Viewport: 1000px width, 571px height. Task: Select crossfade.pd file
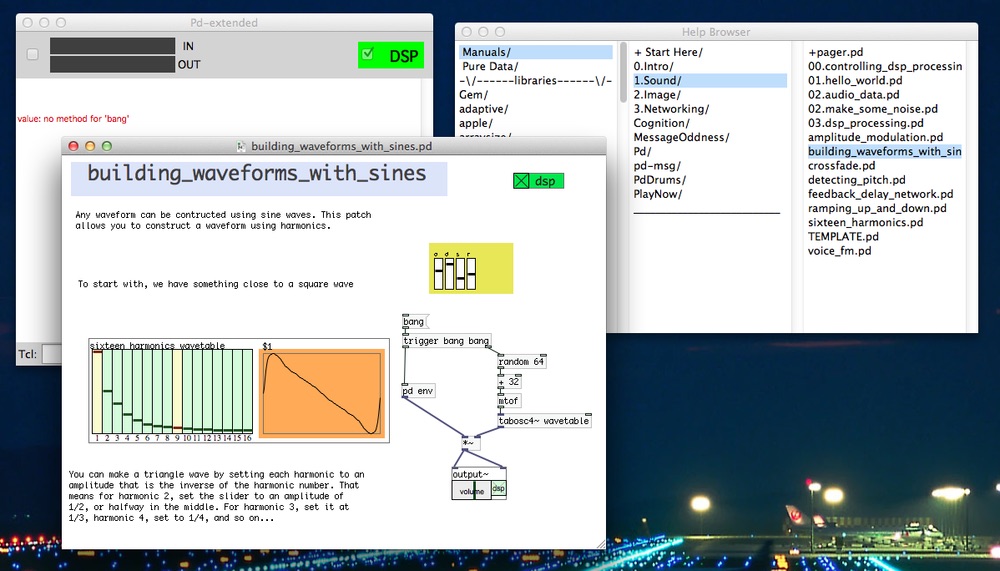[841, 166]
